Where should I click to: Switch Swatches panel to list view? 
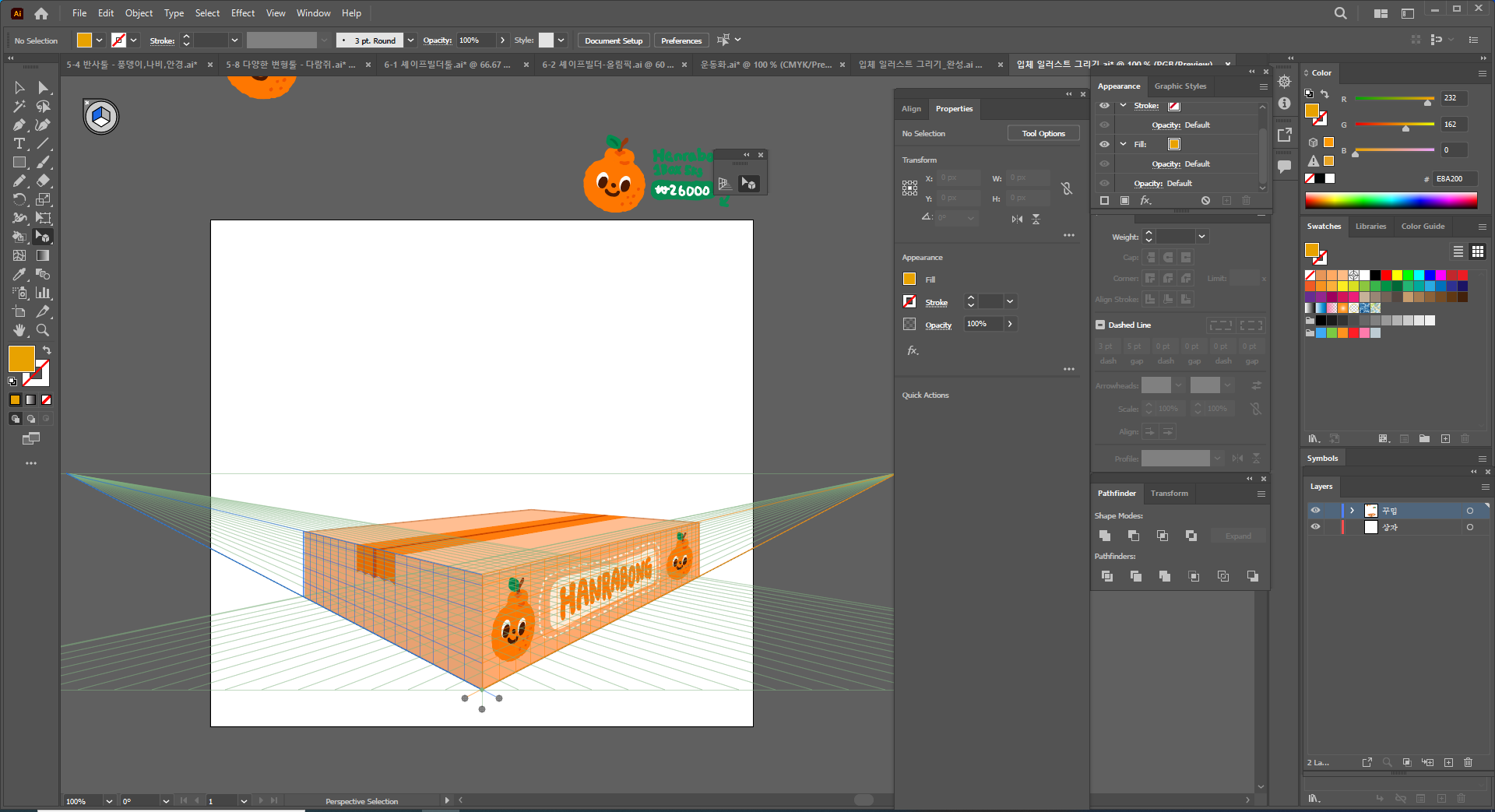pos(1458,251)
